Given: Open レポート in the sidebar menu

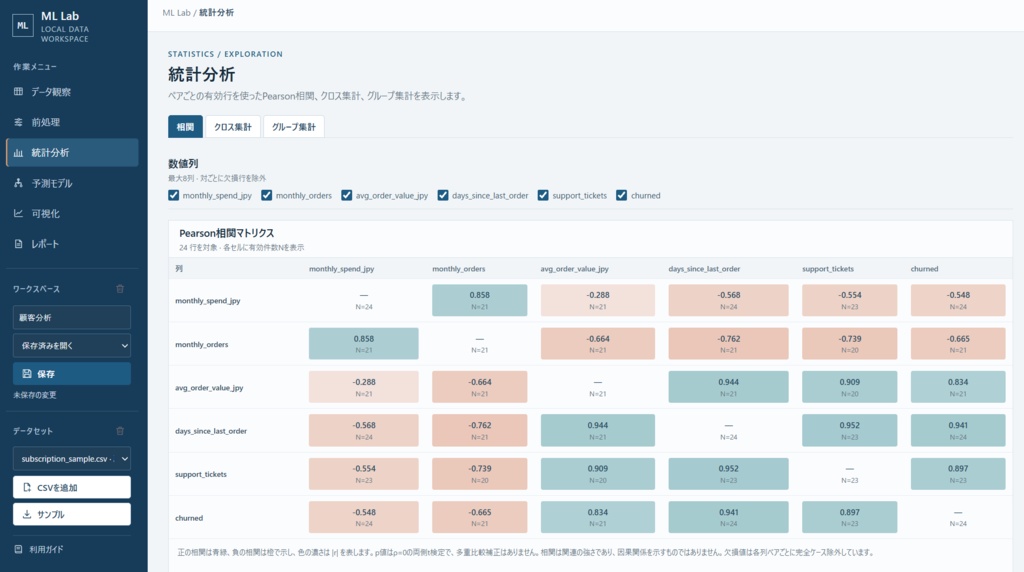Looking at the screenshot, I should (x=72, y=244).
